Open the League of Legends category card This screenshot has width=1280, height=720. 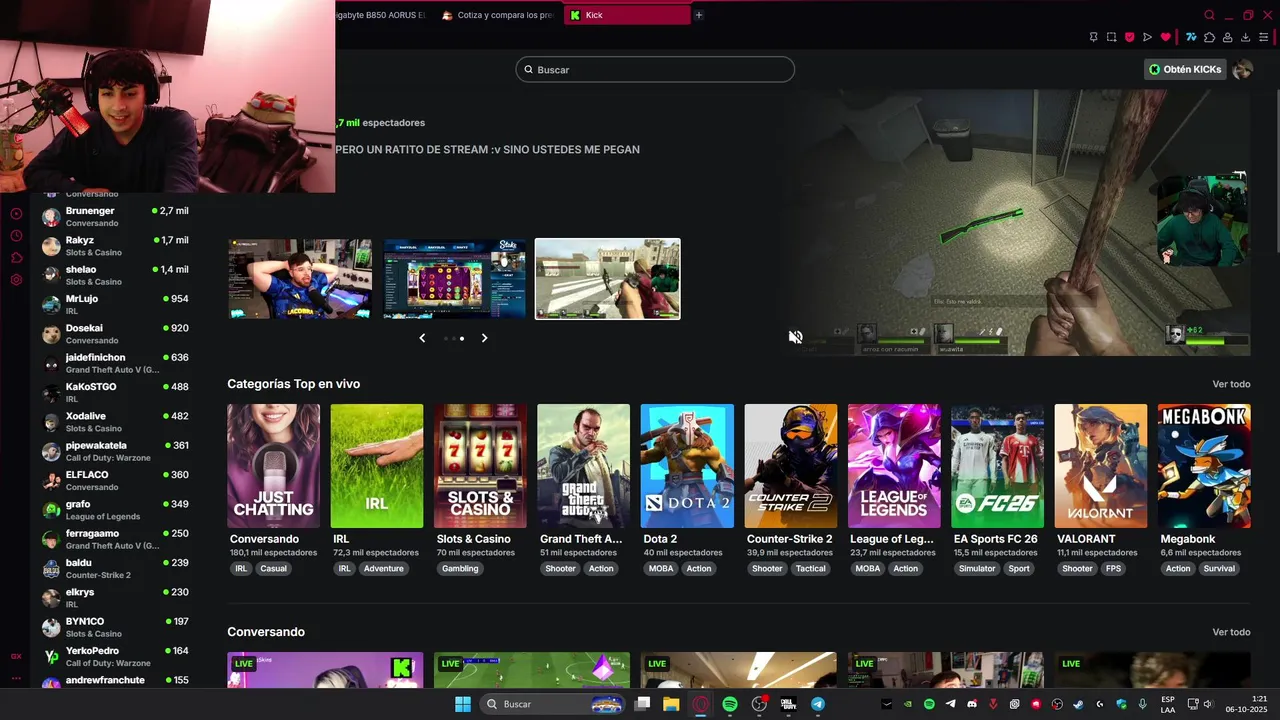click(x=894, y=466)
